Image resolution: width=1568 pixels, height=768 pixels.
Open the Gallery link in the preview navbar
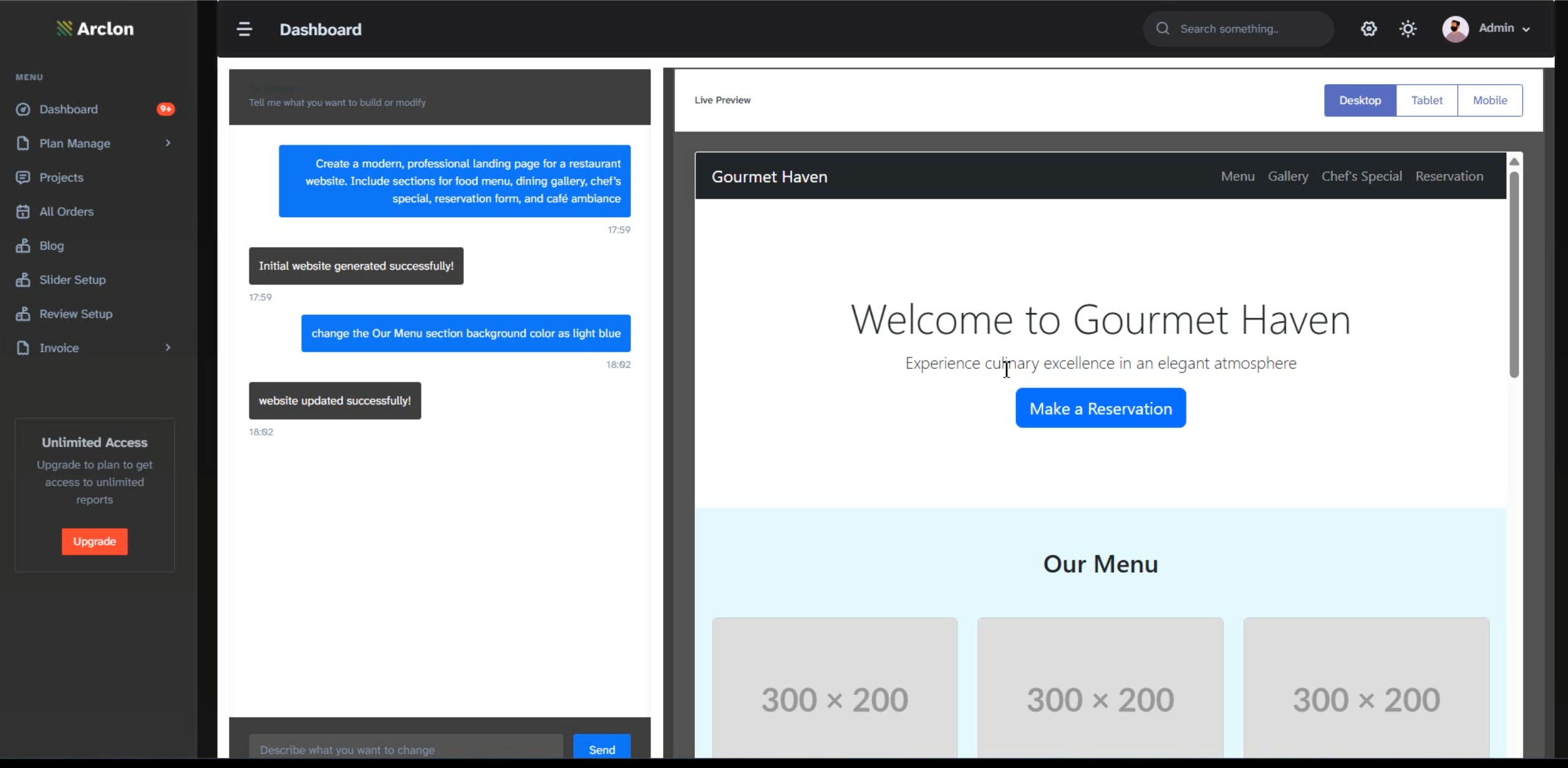click(x=1287, y=177)
